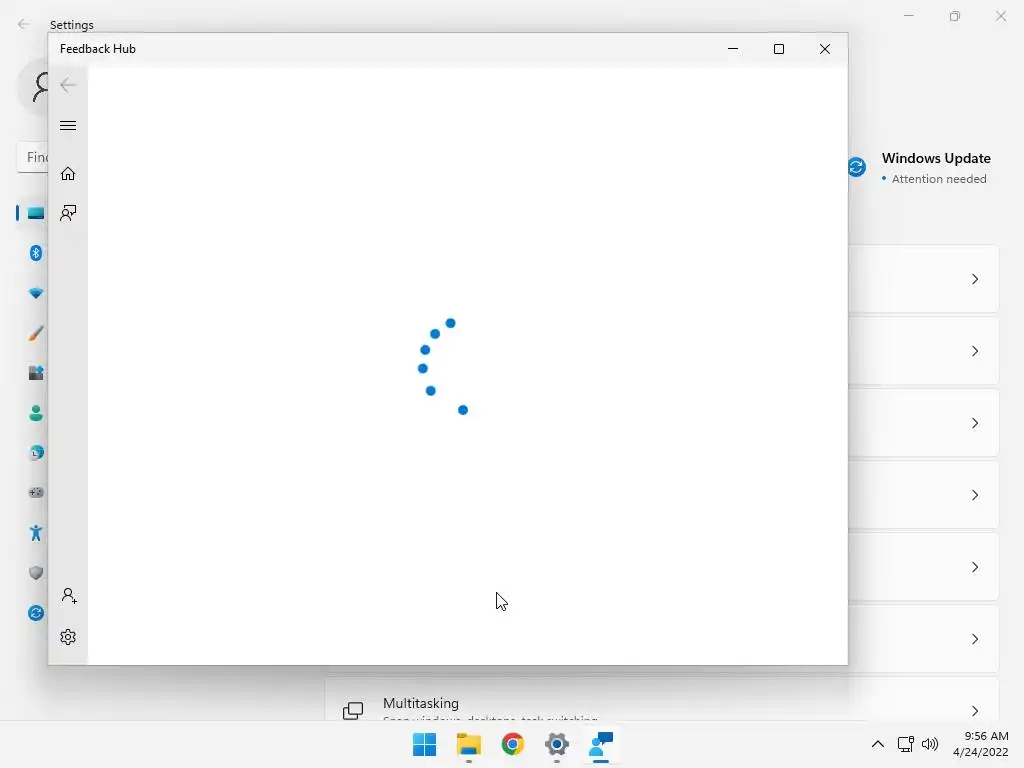Open the Windows Start menu
This screenshot has width=1024, height=768.
pos(424,744)
